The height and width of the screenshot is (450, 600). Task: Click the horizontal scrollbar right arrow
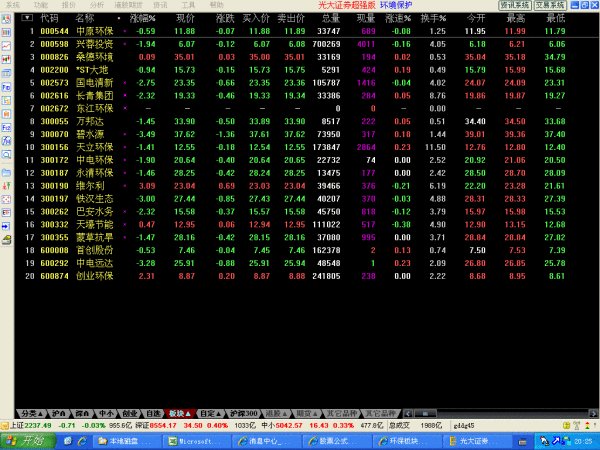click(x=593, y=414)
